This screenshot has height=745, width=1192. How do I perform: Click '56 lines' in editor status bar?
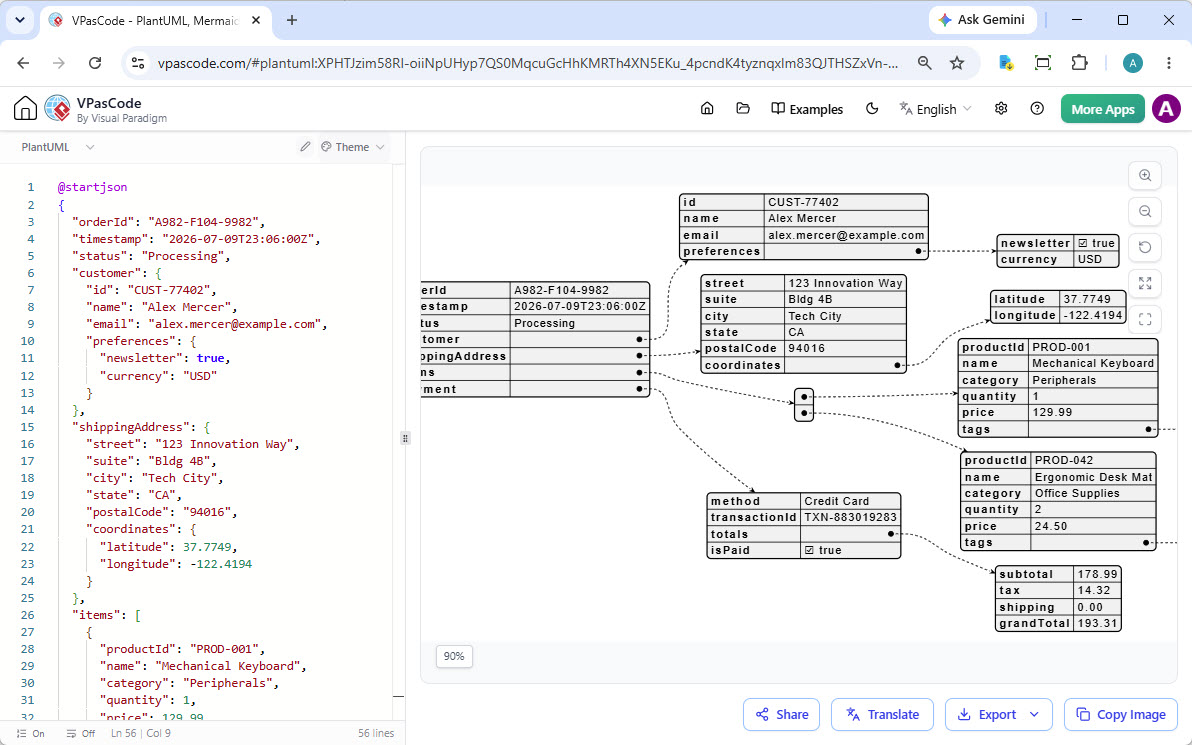point(376,734)
